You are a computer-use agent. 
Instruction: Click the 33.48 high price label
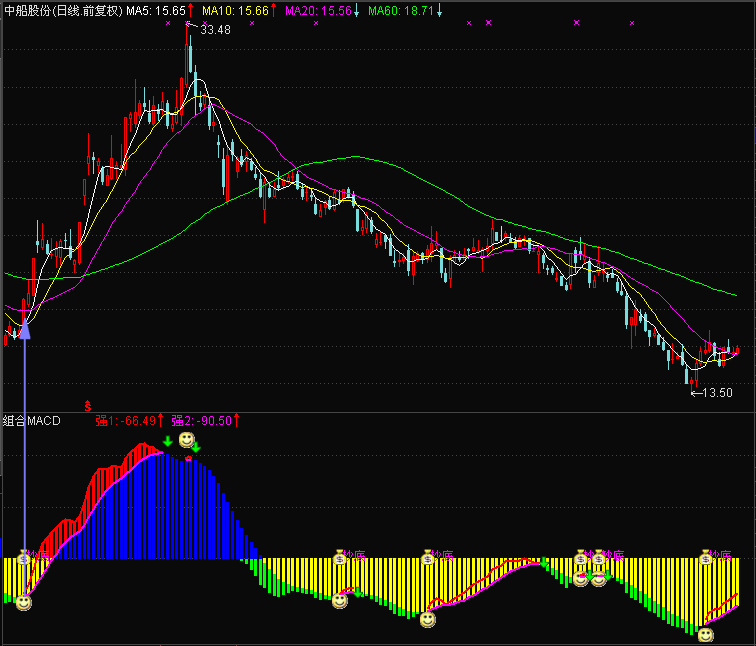click(x=215, y=30)
